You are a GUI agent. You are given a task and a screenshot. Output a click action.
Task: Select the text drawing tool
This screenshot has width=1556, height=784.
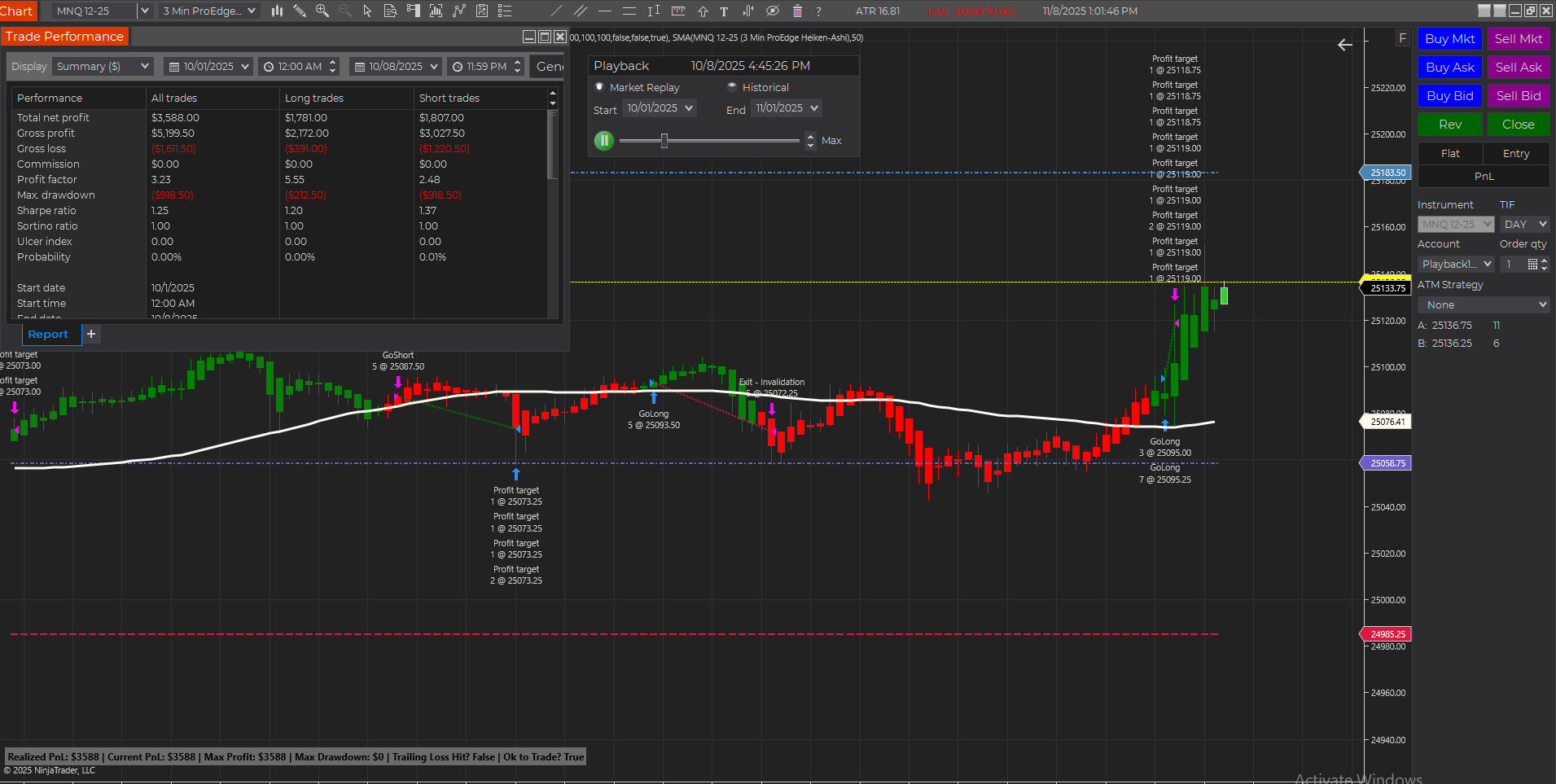click(x=724, y=11)
